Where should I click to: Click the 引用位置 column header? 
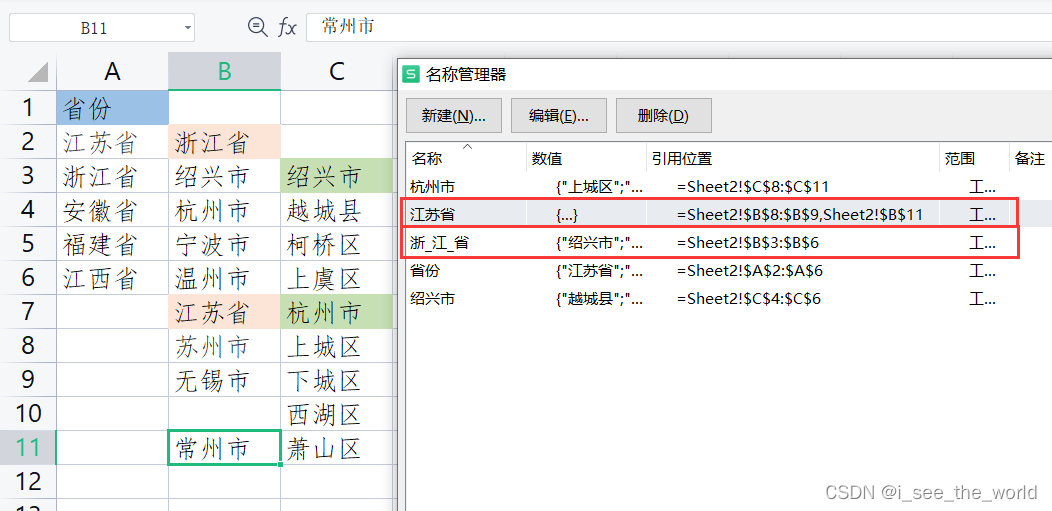point(792,159)
